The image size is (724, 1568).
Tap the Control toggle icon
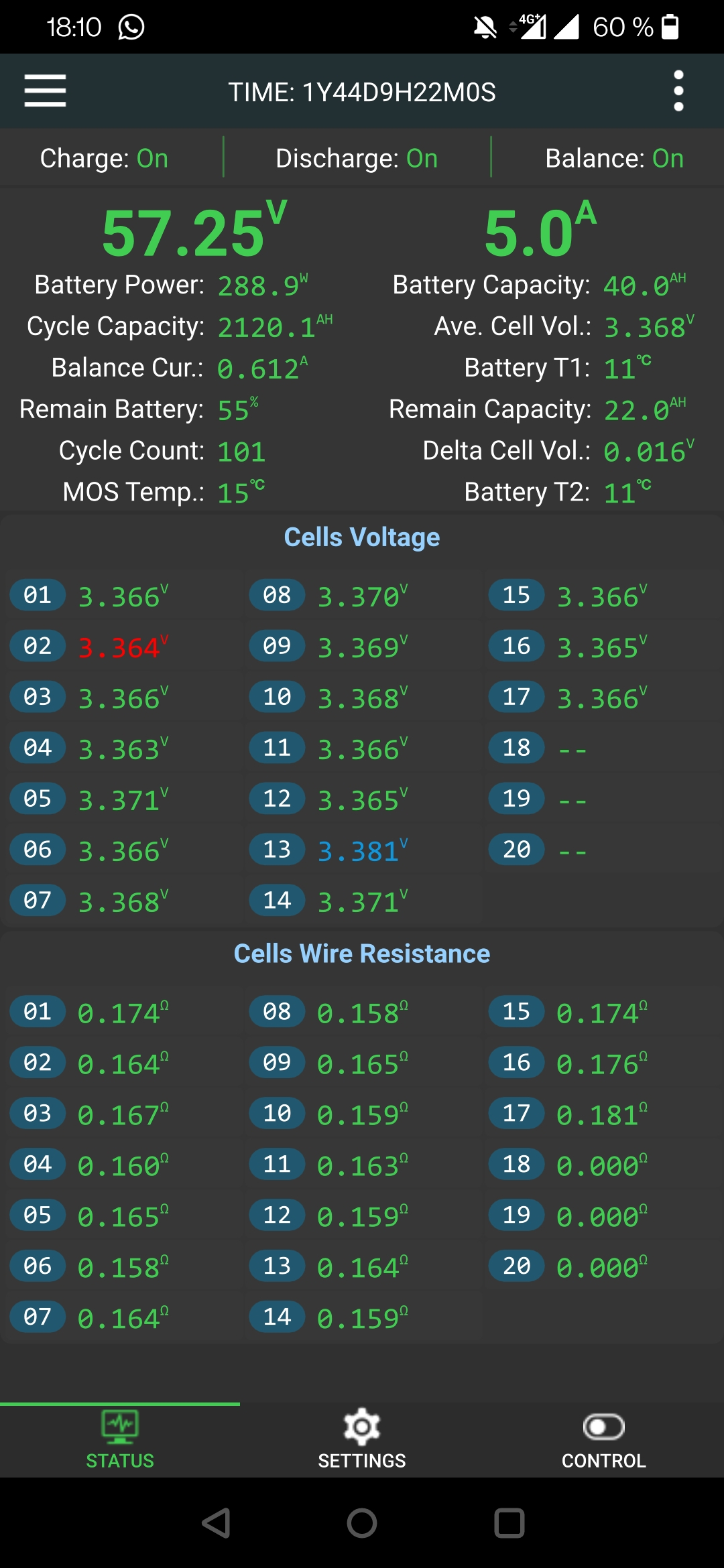tap(603, 1427)
